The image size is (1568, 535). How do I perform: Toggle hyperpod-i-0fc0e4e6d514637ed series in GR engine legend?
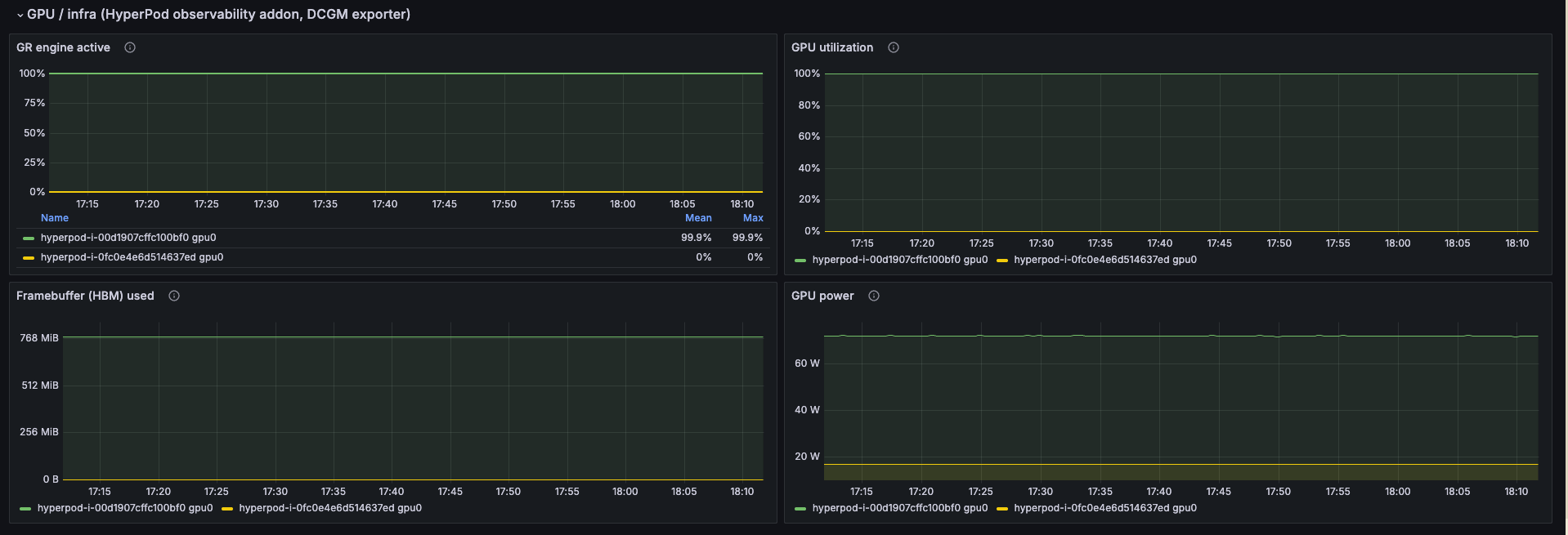132,257
